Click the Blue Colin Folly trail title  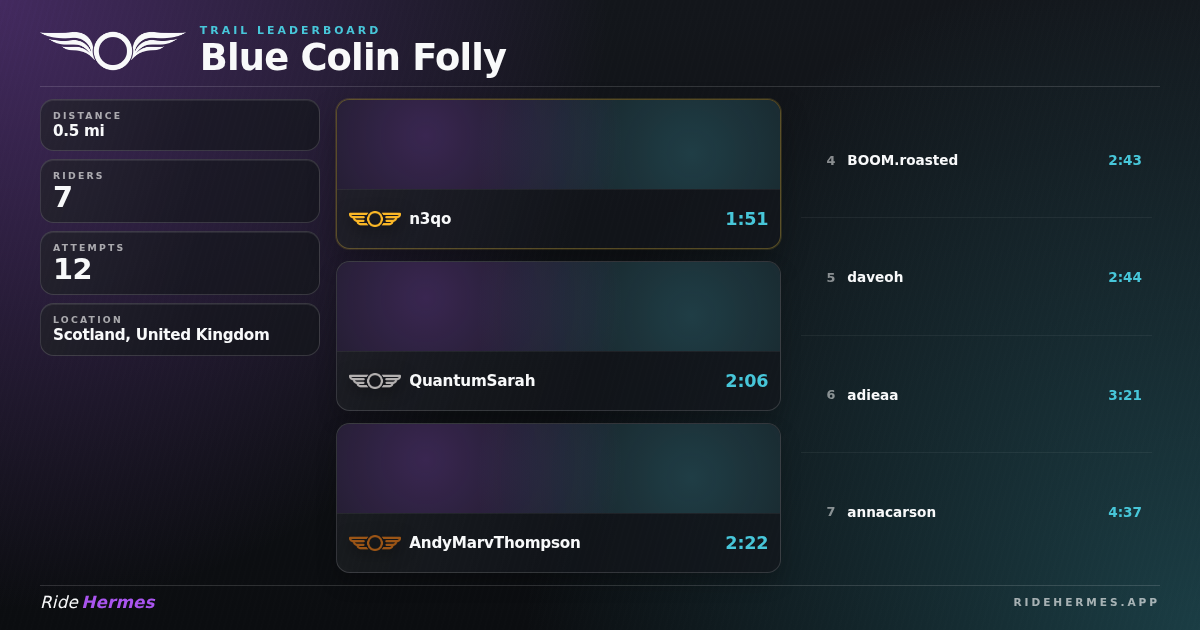pyautogui.click(x=353, y=57)
